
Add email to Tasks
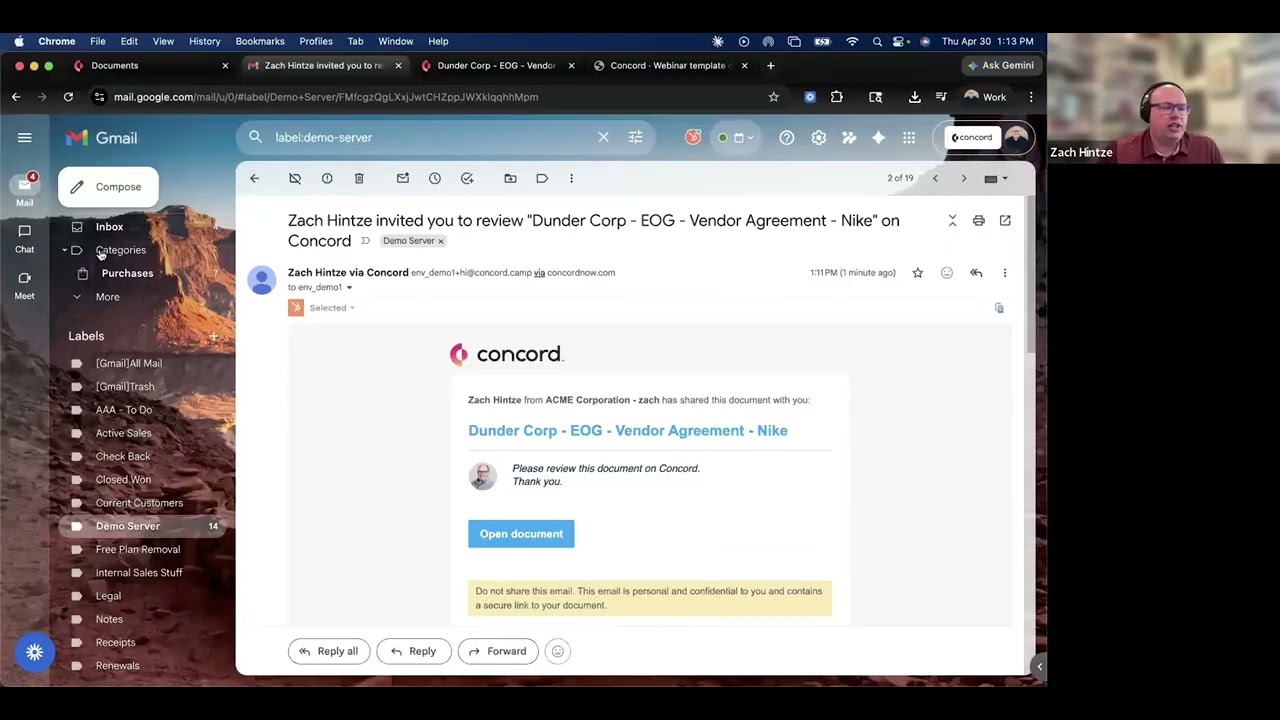pyautogui.click(x=467, y=178)
